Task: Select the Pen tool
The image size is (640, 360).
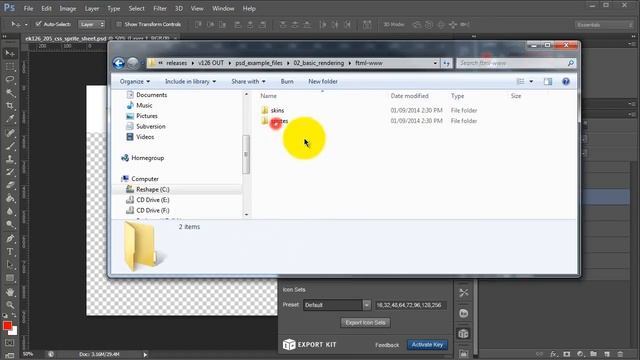Action: (10, 239)
